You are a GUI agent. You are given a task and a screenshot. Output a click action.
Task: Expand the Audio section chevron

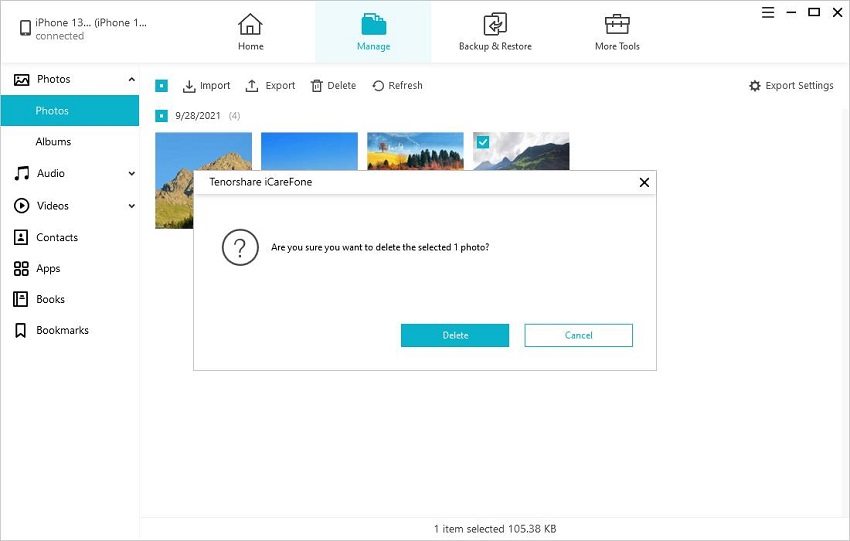tap(131, 173)
